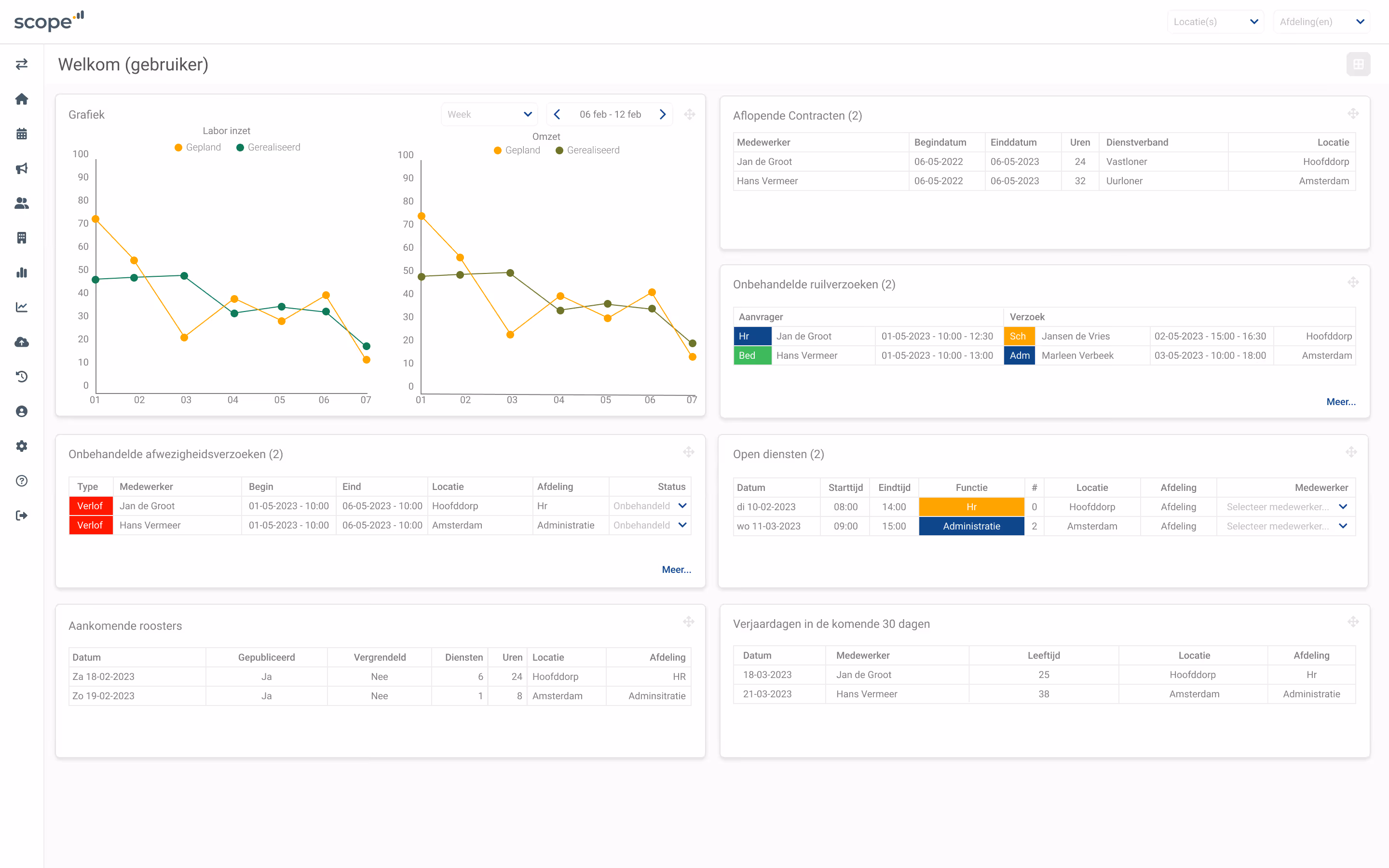Open the Locatie(s) dropdown

(1214, 22)
